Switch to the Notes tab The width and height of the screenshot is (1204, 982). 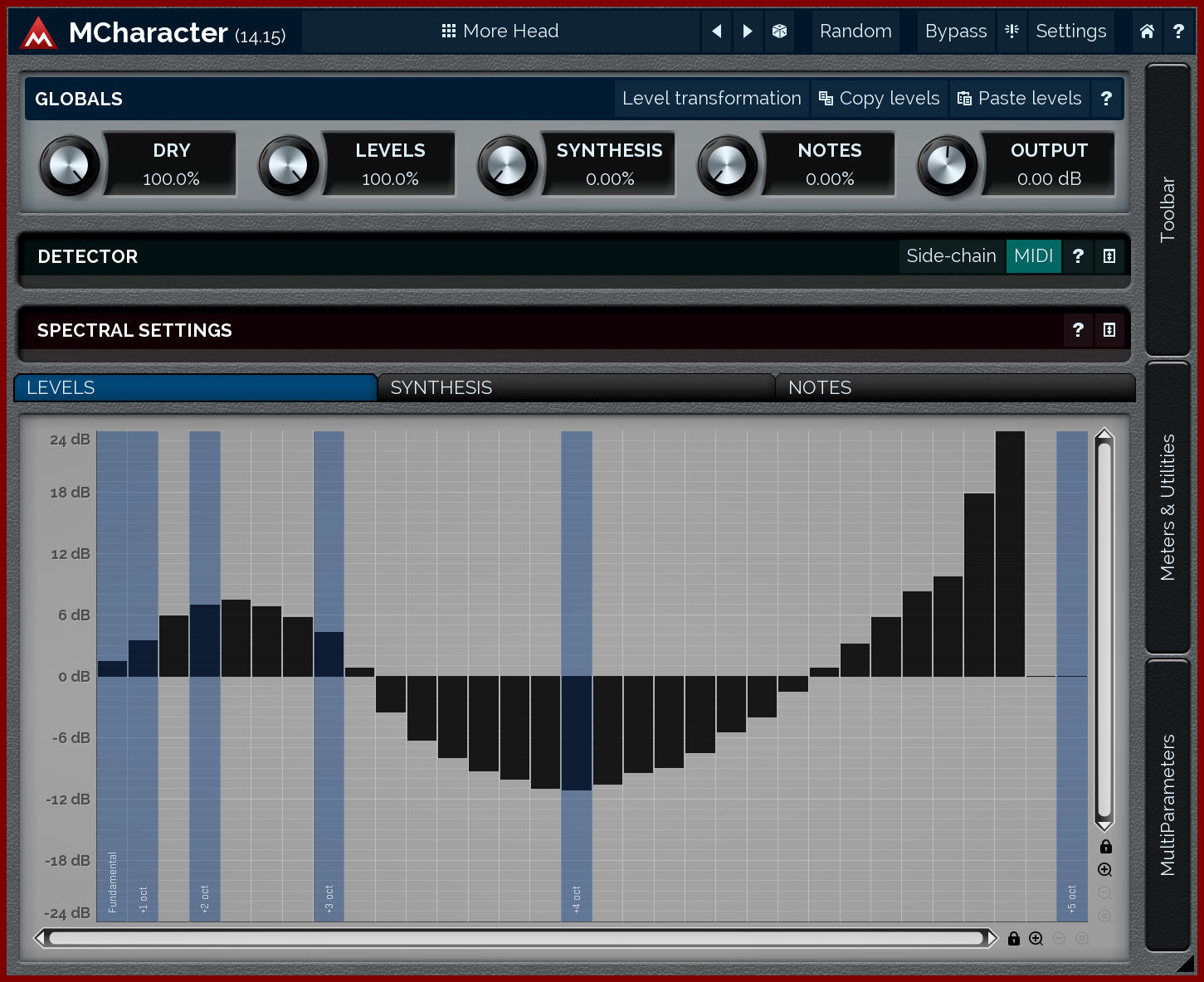tap(954, 387)
